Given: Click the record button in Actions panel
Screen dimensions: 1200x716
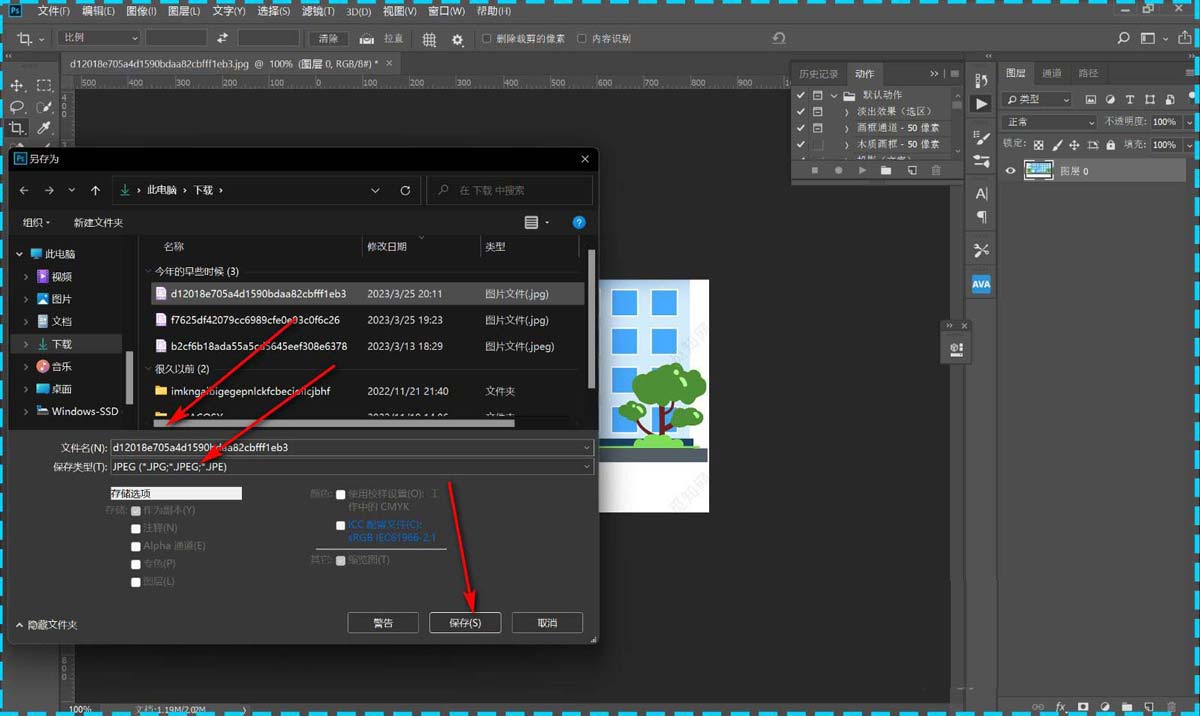Looking at the screenshot, I should [x=839, y=171].
